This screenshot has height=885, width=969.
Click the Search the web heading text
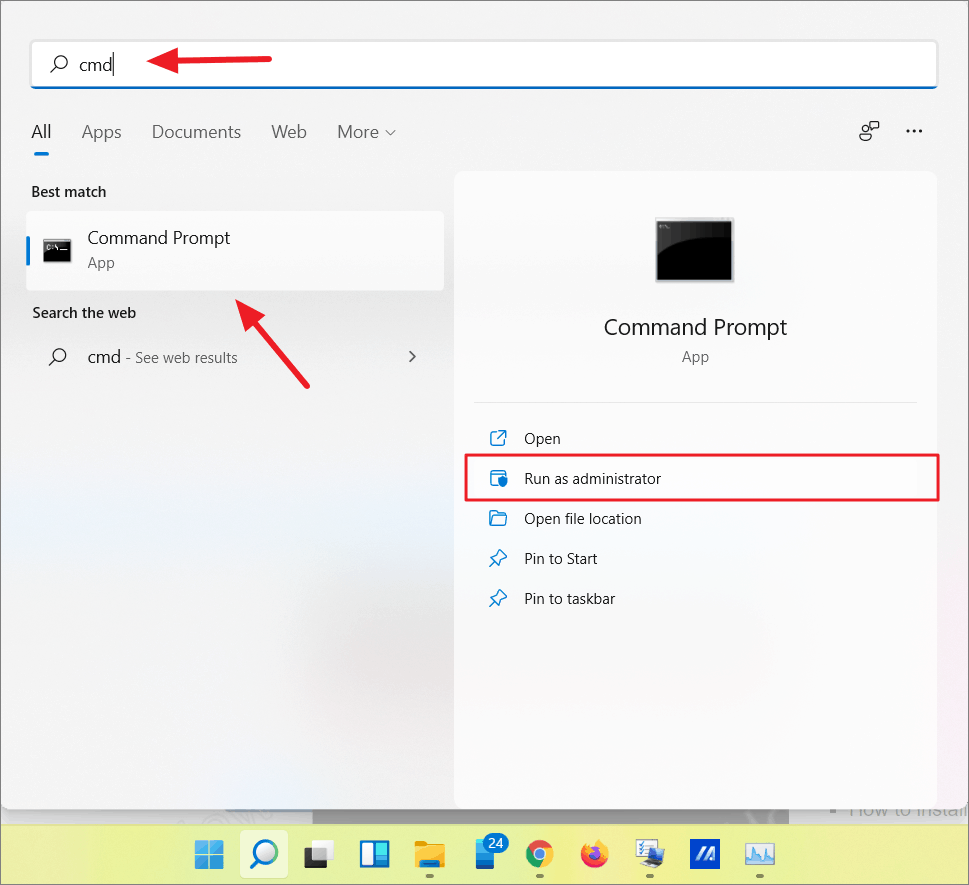[84, 313]
